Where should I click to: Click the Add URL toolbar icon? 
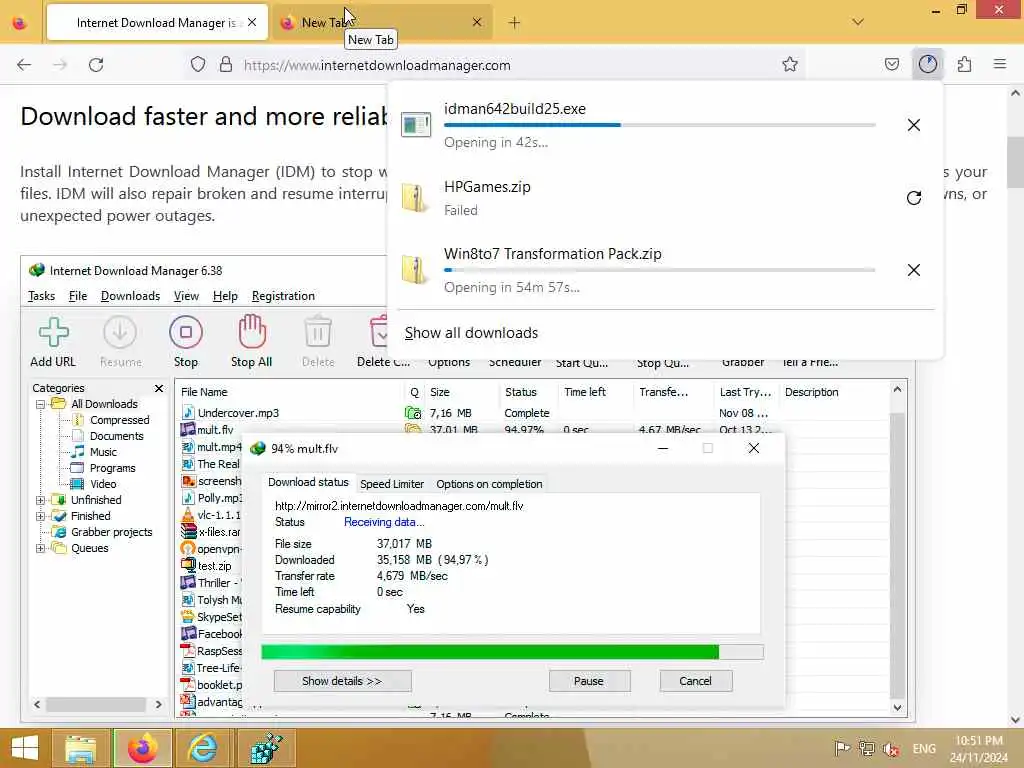click(53, 342)
